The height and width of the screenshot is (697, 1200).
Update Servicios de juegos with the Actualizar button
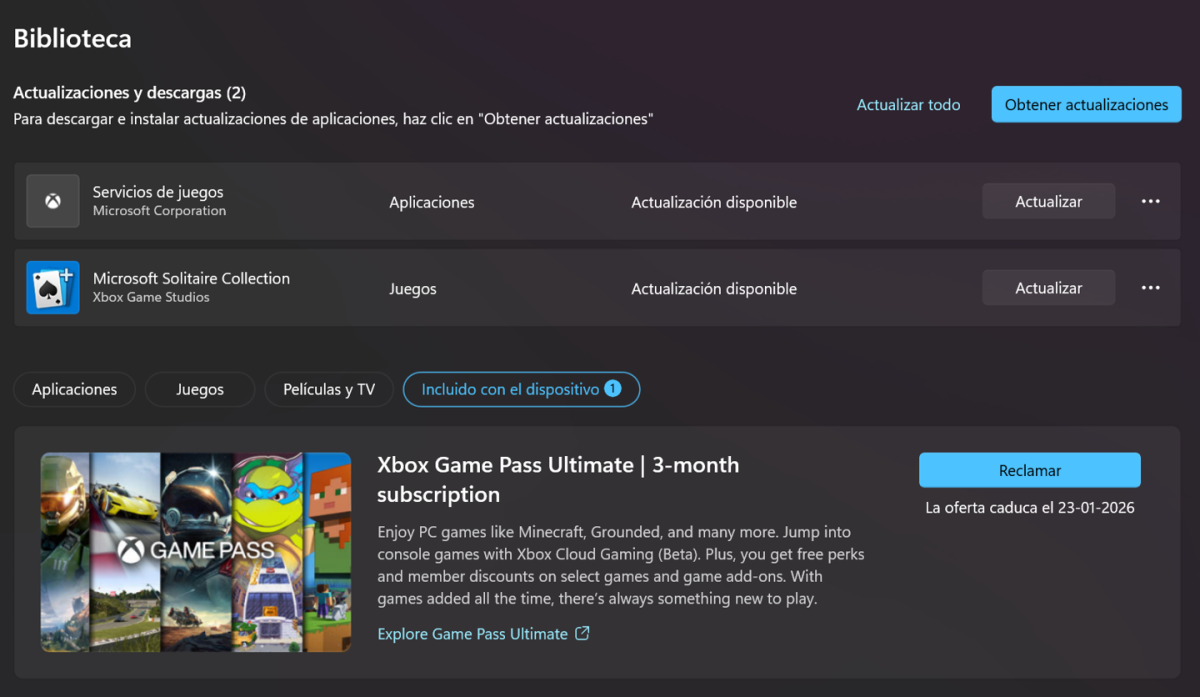[x=1048, y=201]
